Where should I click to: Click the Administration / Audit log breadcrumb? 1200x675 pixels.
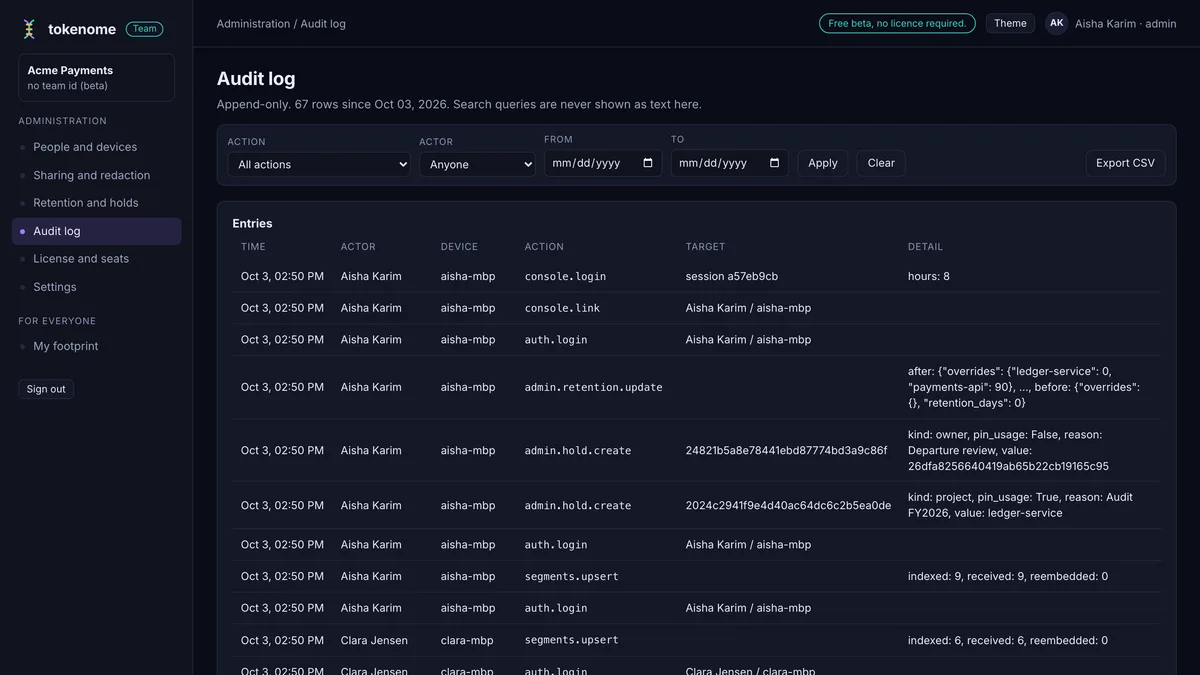click(281, 23)
